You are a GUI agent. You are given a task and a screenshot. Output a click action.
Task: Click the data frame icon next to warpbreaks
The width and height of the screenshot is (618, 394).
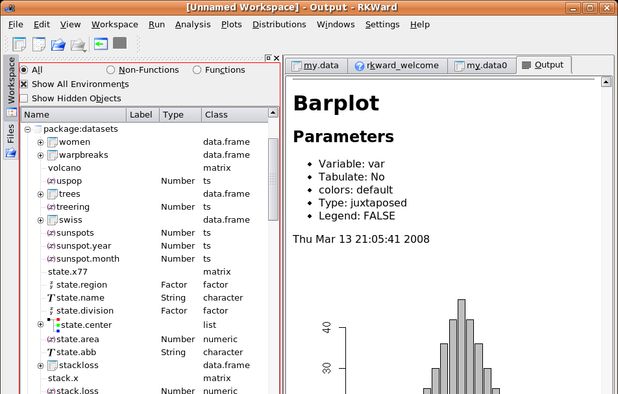tap(52, 155)
